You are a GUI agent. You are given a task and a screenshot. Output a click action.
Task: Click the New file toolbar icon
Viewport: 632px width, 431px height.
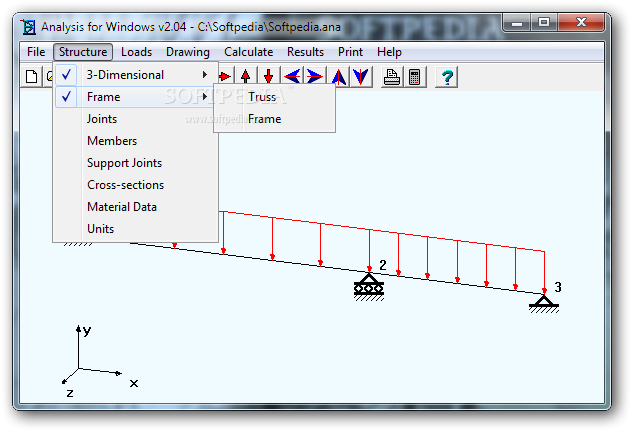tap(31, 76)
